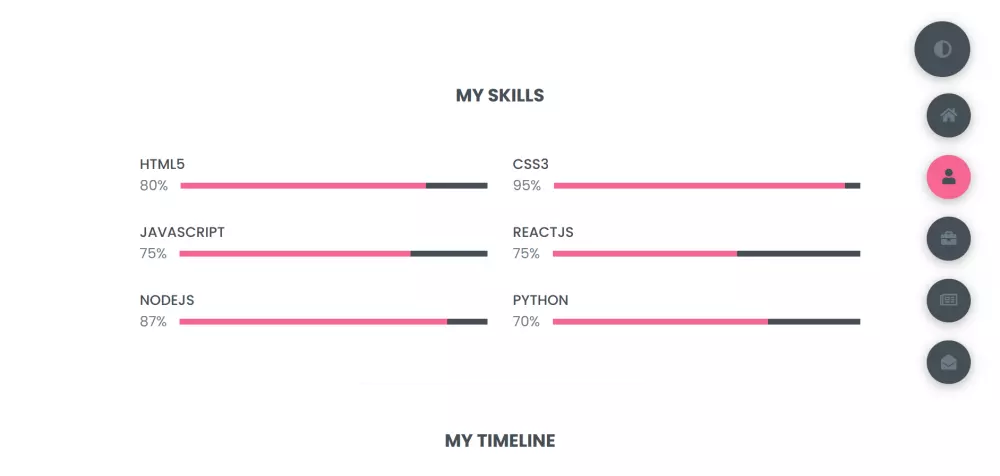The height and width of the screenshot is (476, 1000).
Task: Click the 95% value for CSS3
Action: (527, 185)
